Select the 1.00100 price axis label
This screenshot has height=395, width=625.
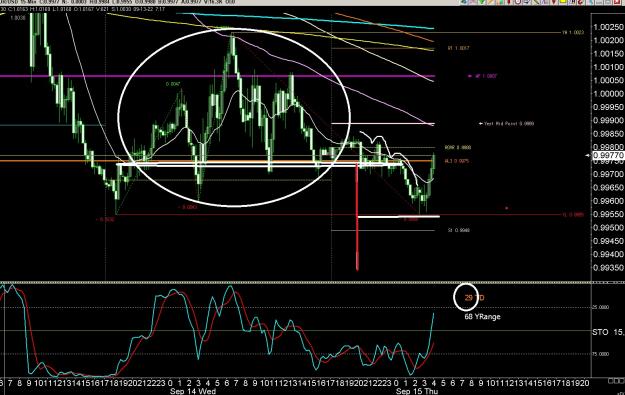click(x=609, y=67)
